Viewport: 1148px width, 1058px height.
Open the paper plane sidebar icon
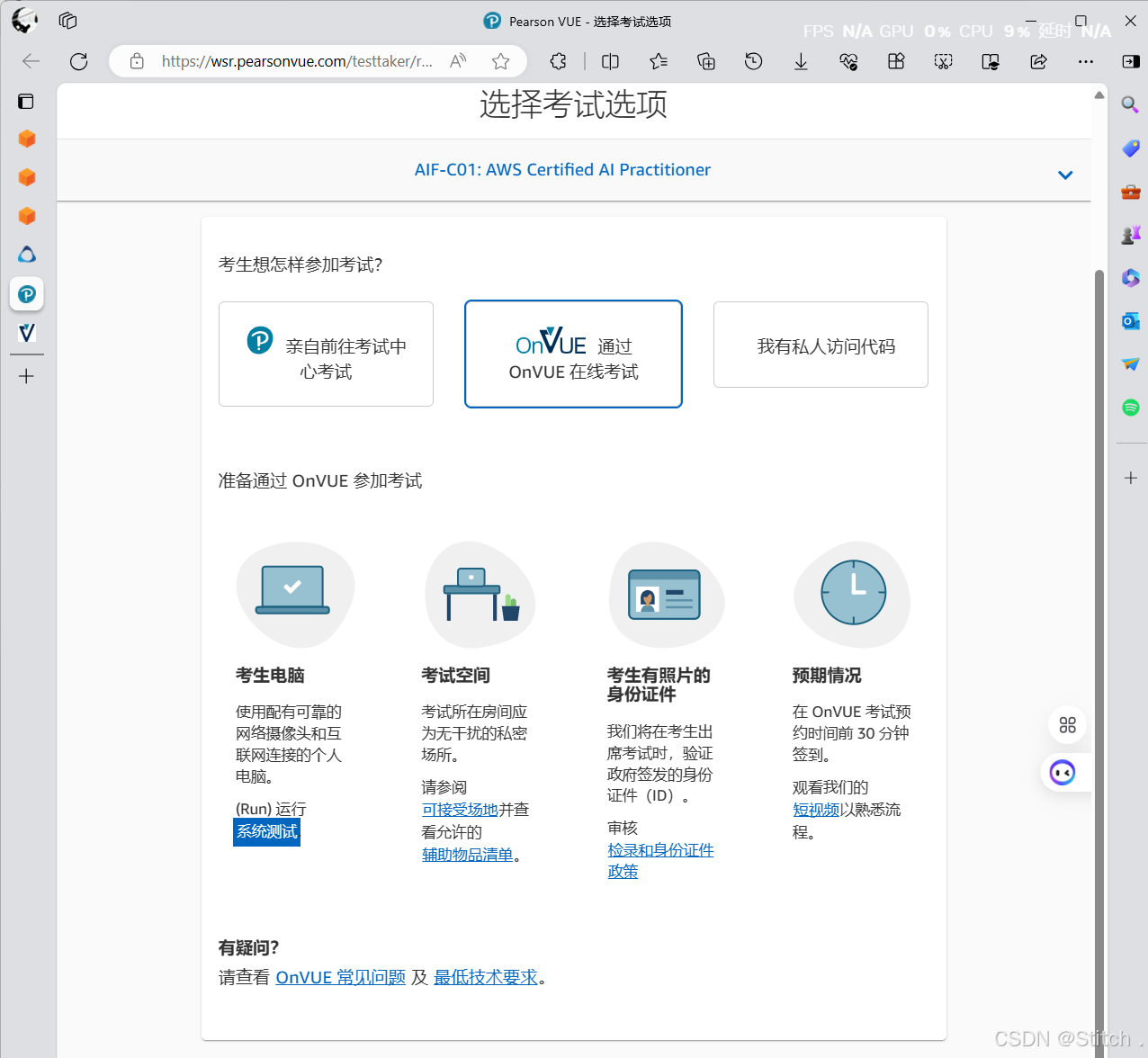click(x=1131, y=364)
